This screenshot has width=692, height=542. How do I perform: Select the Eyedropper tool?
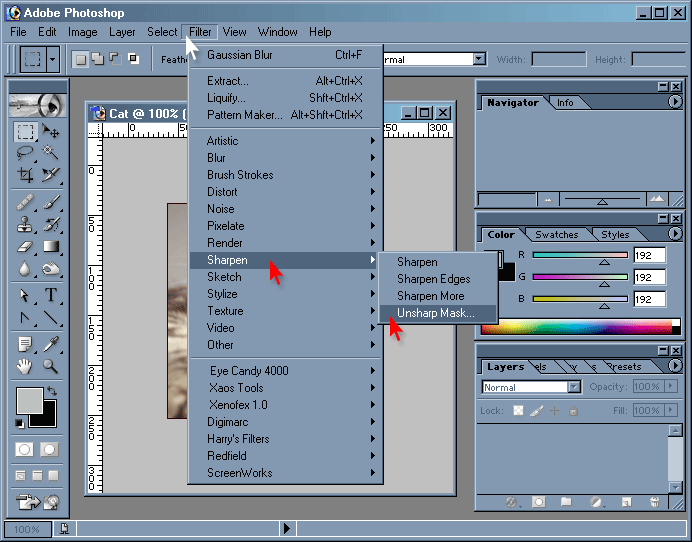point(50,344)
